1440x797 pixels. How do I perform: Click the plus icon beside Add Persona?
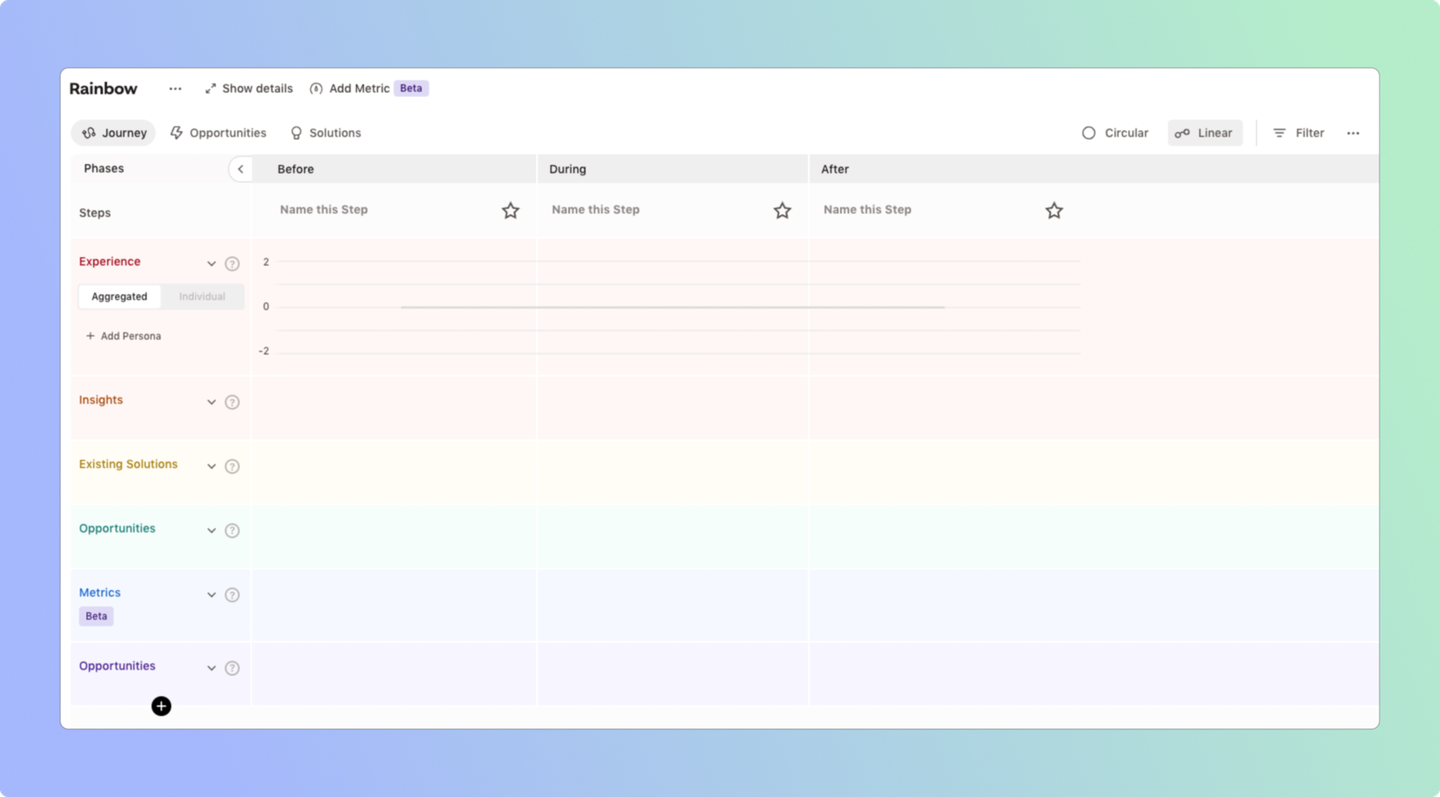tap(90, 336)
